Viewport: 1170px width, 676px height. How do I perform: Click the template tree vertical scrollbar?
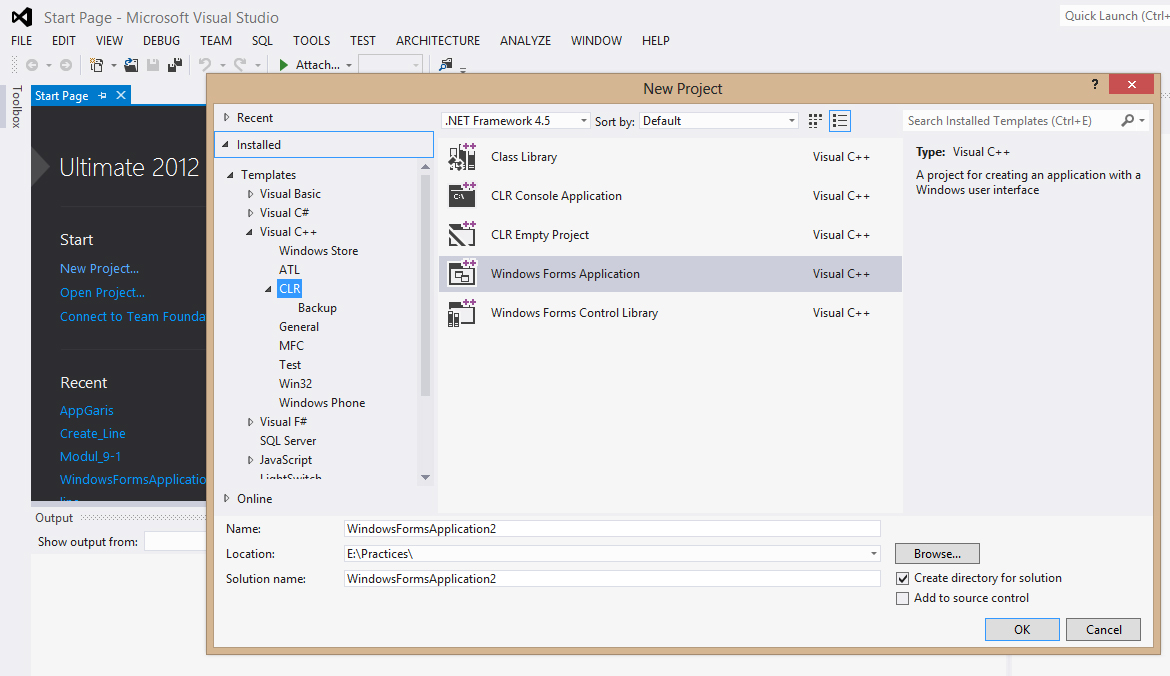coord(425,284)
